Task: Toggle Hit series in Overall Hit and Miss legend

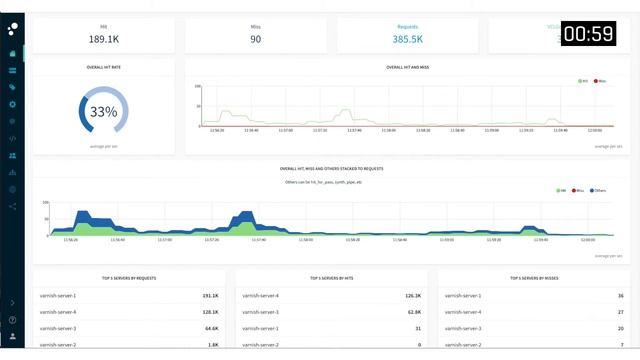Action: coord(583,81)
